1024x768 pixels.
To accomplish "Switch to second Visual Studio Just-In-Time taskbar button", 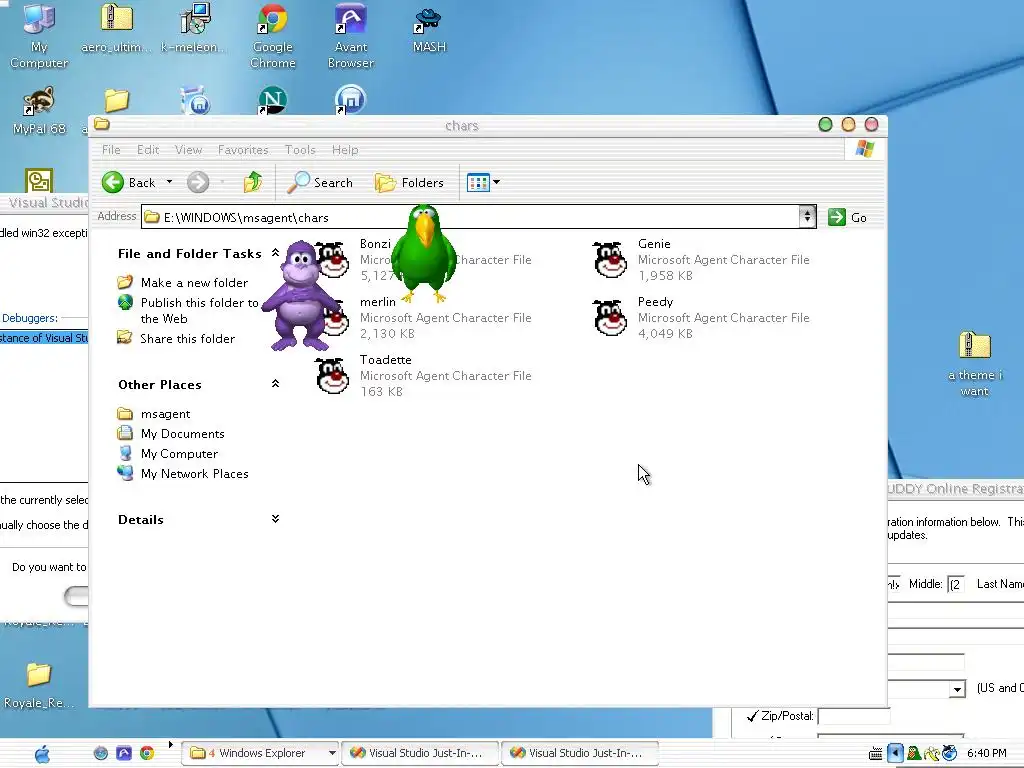I will [581, 753].
